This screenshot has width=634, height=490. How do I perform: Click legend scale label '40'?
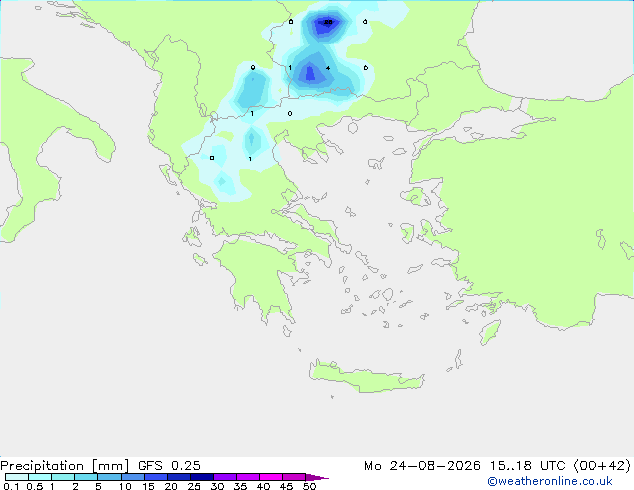(x=263, y=486)
